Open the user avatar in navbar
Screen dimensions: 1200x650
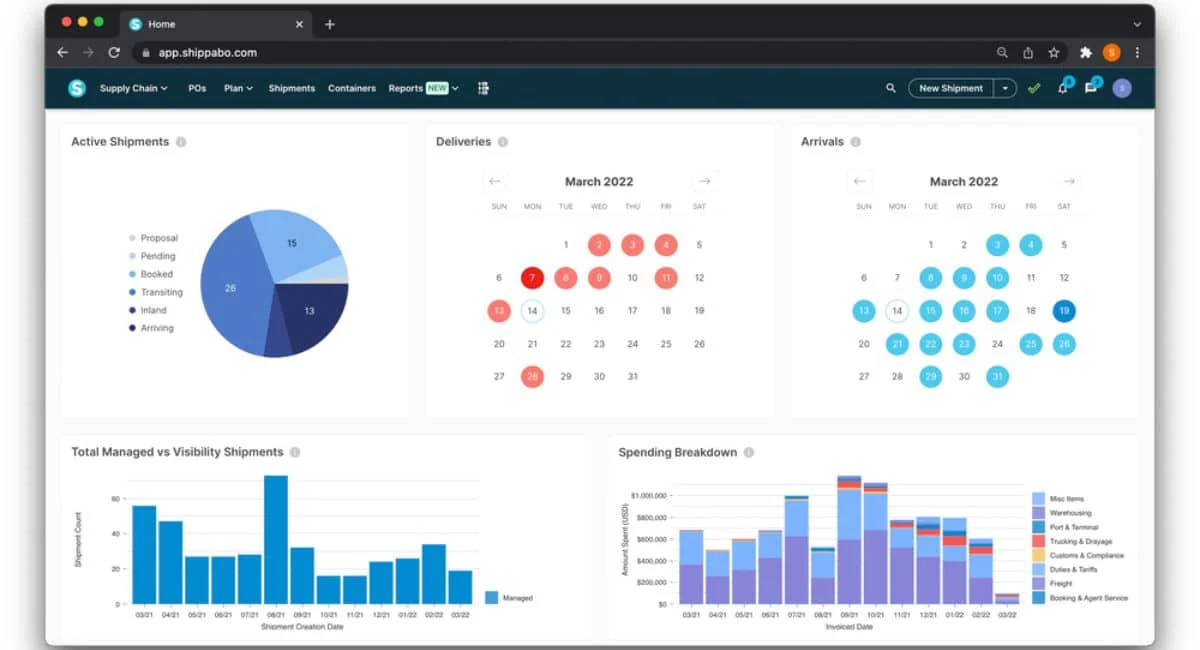point(1122,88)
